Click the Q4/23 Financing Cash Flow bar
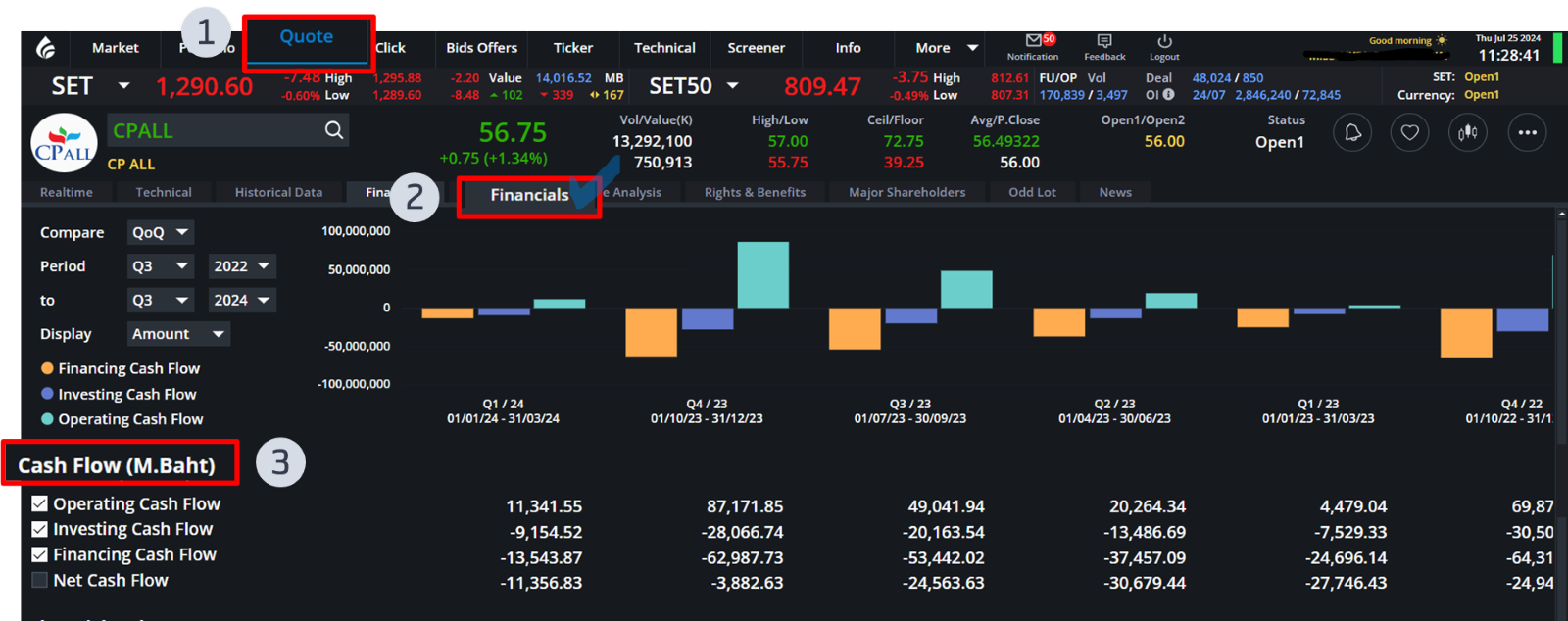This screenshot has width=1568, height=621. tap(652, 332)
